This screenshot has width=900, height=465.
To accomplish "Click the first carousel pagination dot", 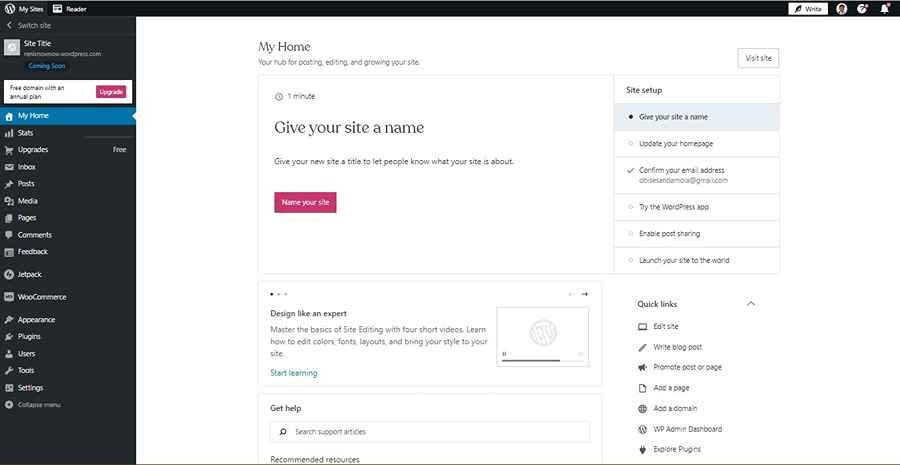I will [x=271, y=294].
